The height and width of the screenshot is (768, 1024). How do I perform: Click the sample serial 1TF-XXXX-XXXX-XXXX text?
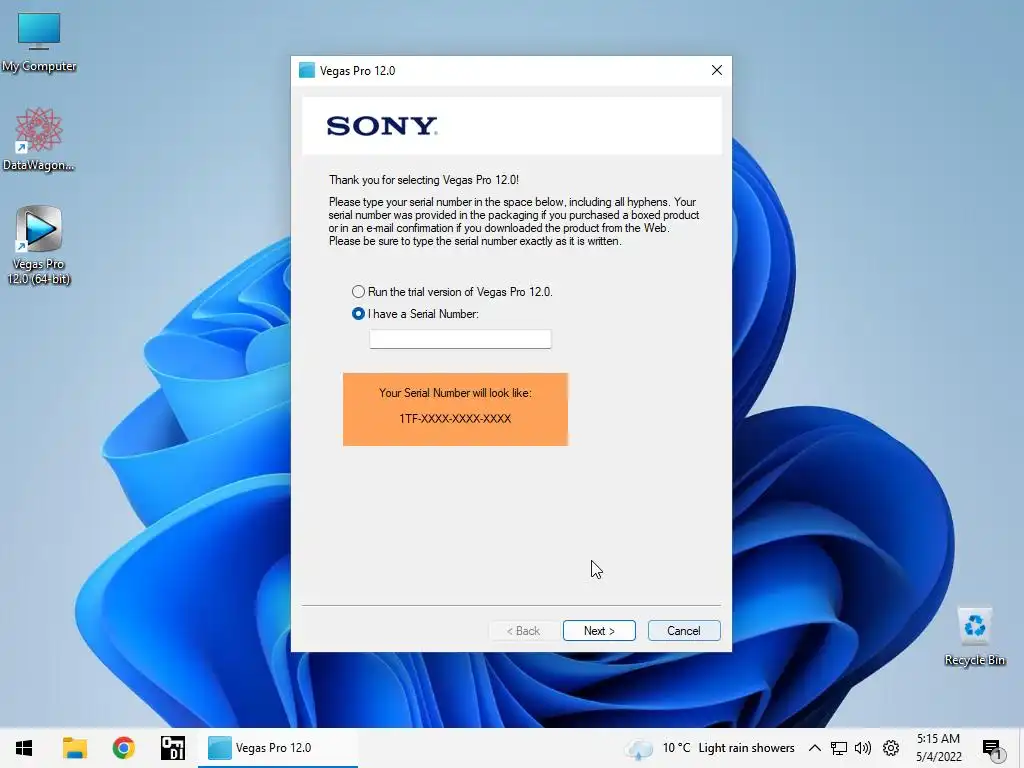(x=455, y=419)
